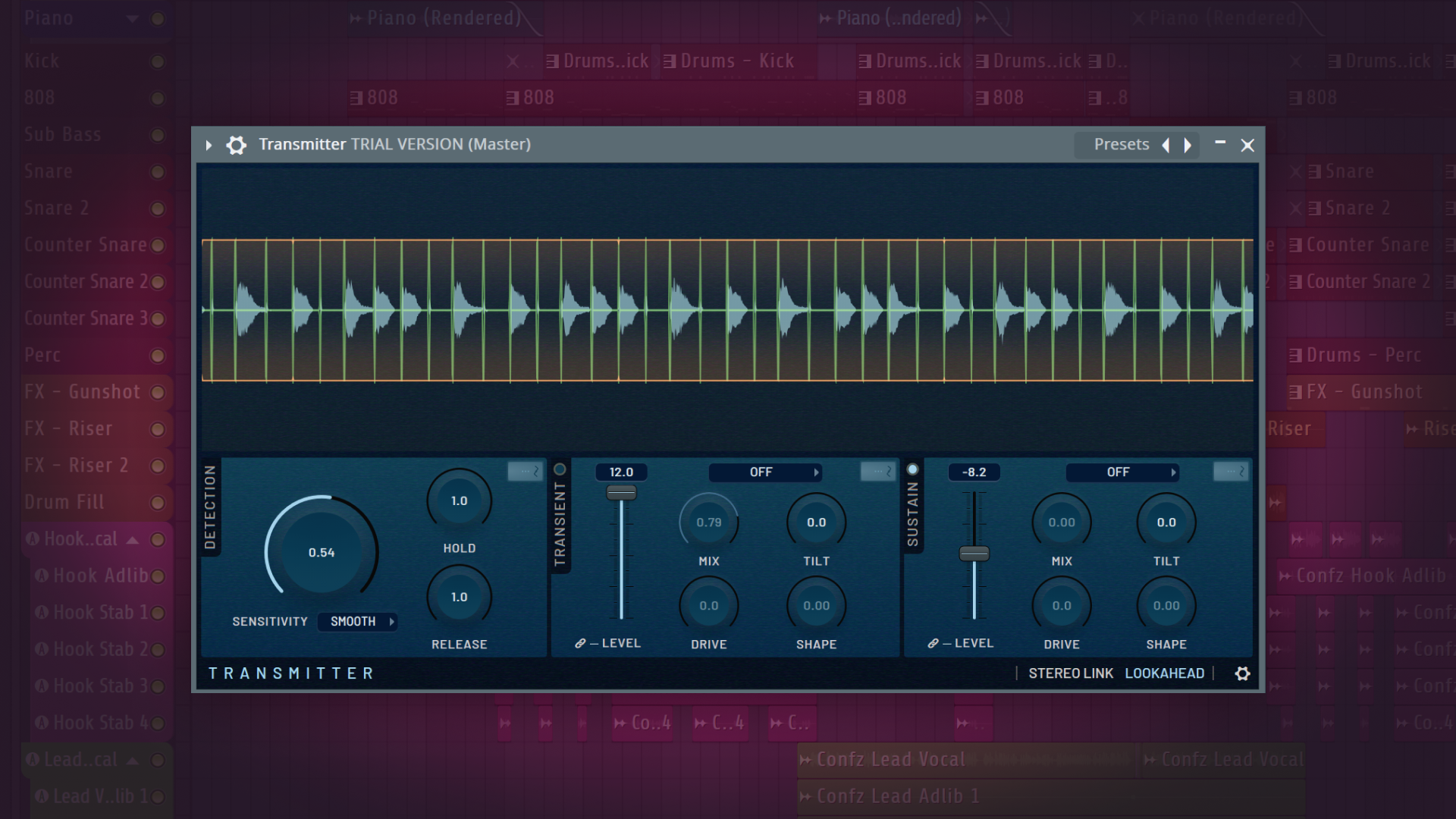Image resolution: width=1456 pixels, height=819 pixels.
Task: Toggle the Transient level link icon
Action: (580, 643)
